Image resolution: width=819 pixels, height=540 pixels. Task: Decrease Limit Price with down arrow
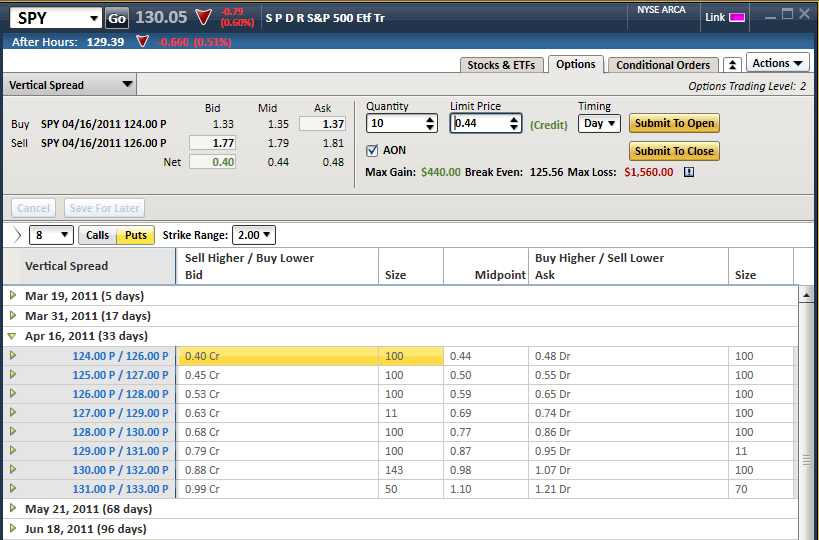tap(514, 127)
